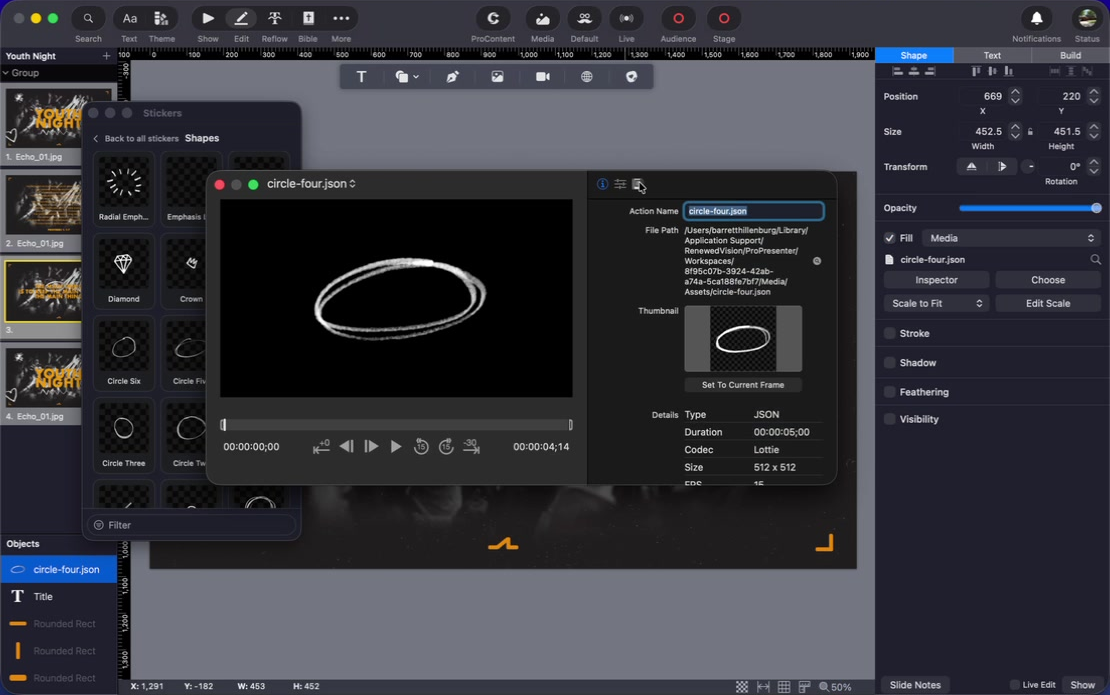The image size is (1110, 695).
Task: Open the Theme toolbar button
Action: (x=161, y=18)
